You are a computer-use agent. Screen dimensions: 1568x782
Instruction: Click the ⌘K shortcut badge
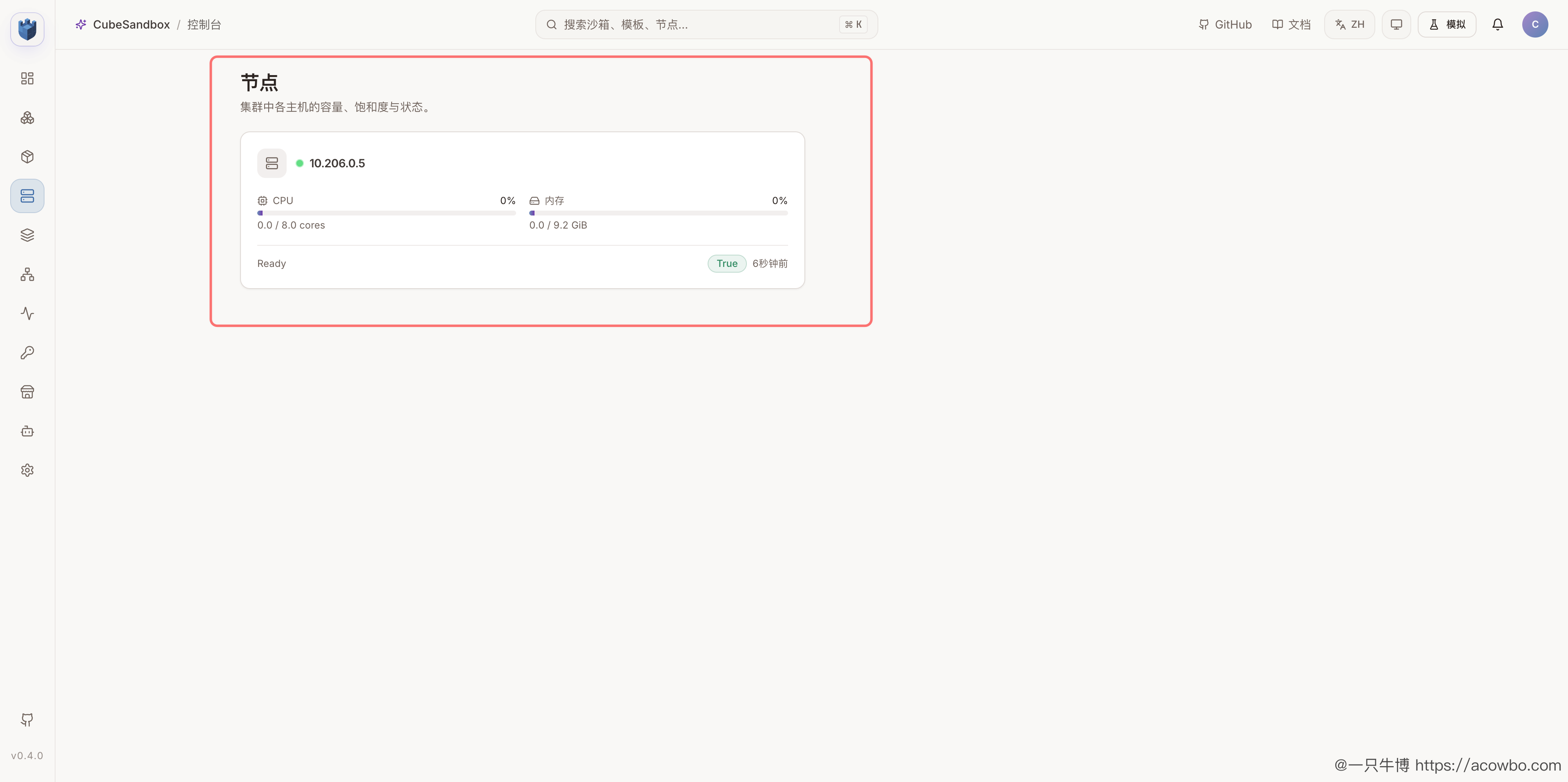pos(853,24)
